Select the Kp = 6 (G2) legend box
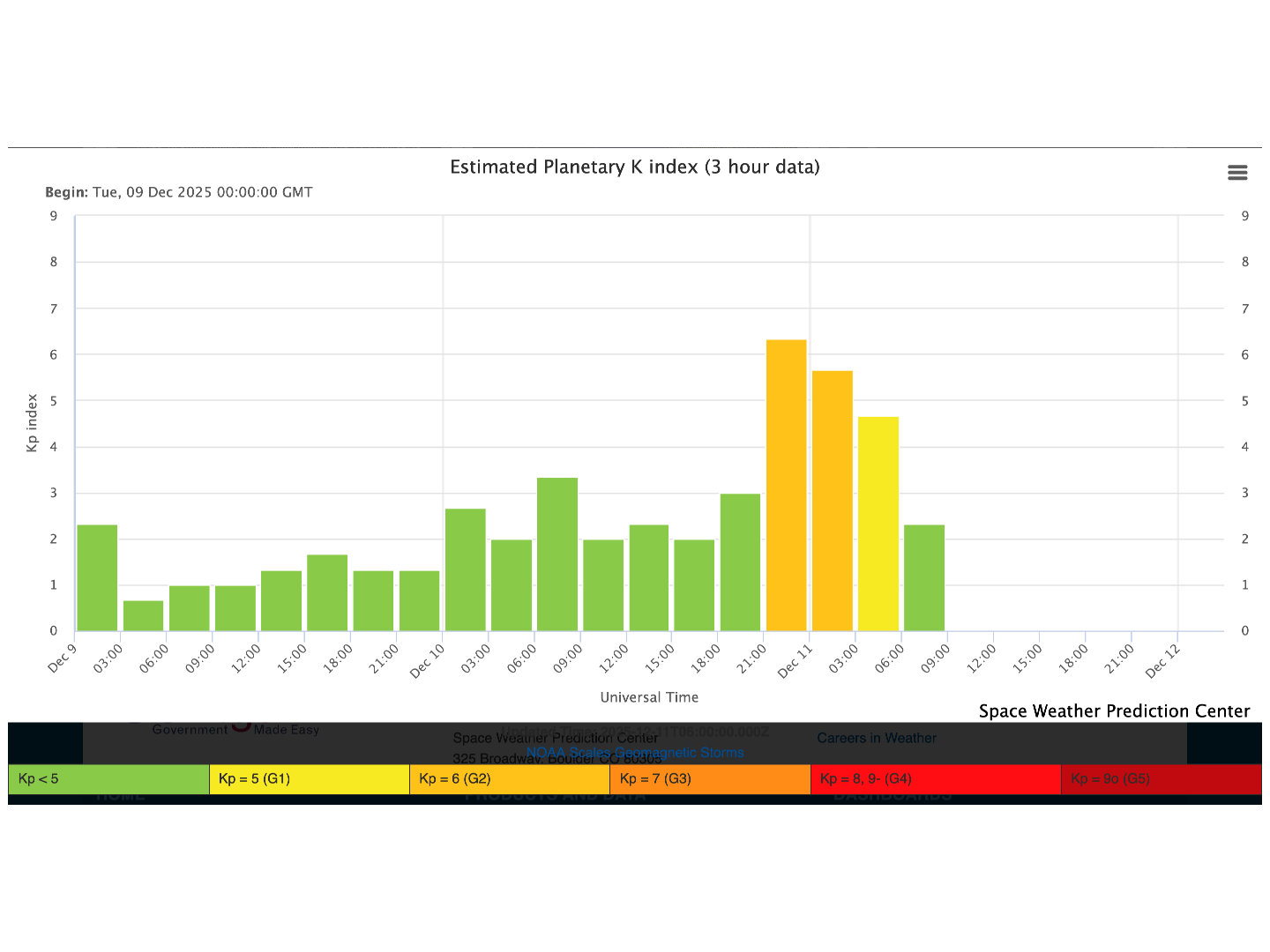Screen dimensions: 1270x952 coord(509,779)
